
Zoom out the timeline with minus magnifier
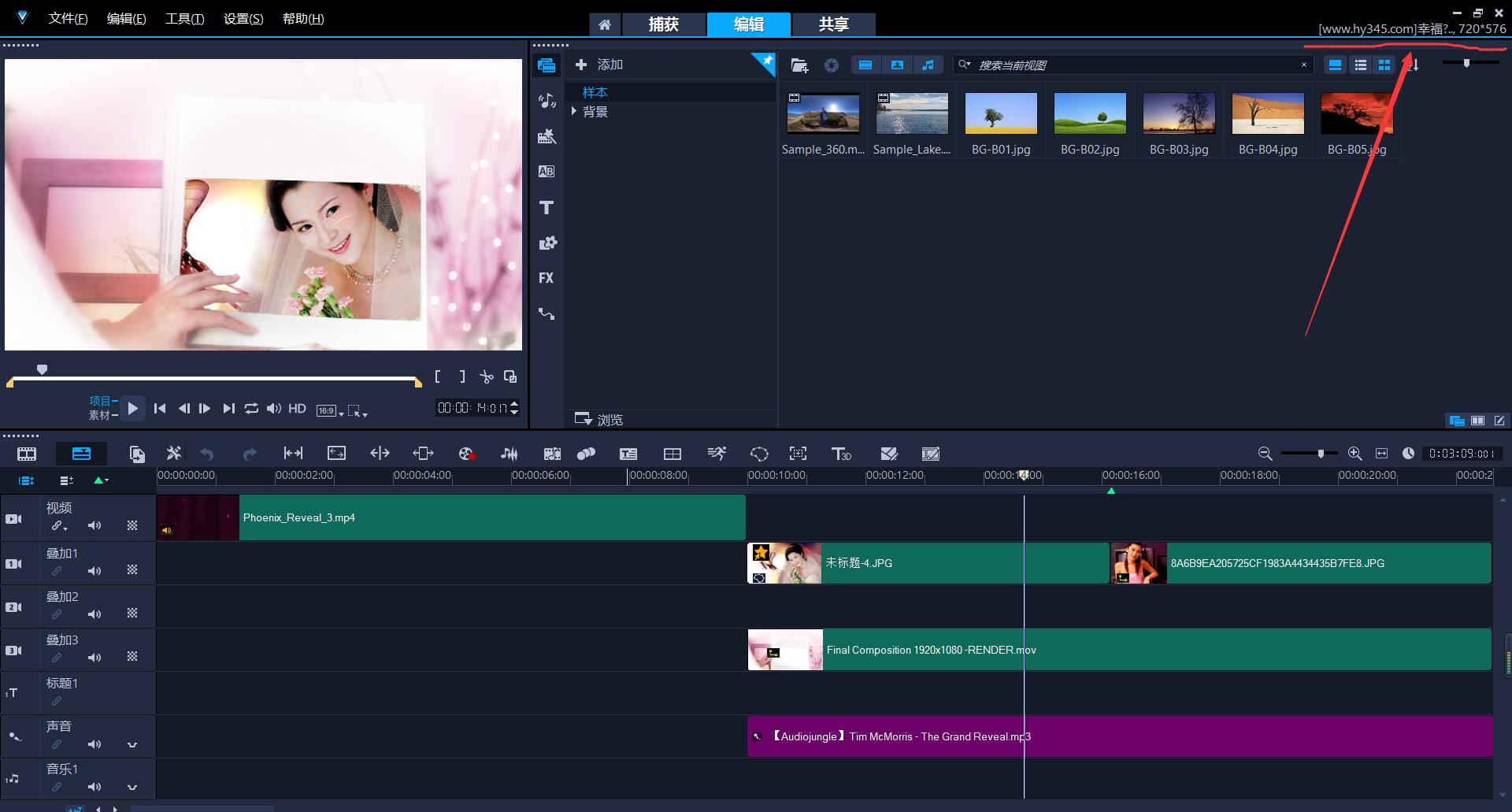pyautogui.click(x=1265, y=454)
